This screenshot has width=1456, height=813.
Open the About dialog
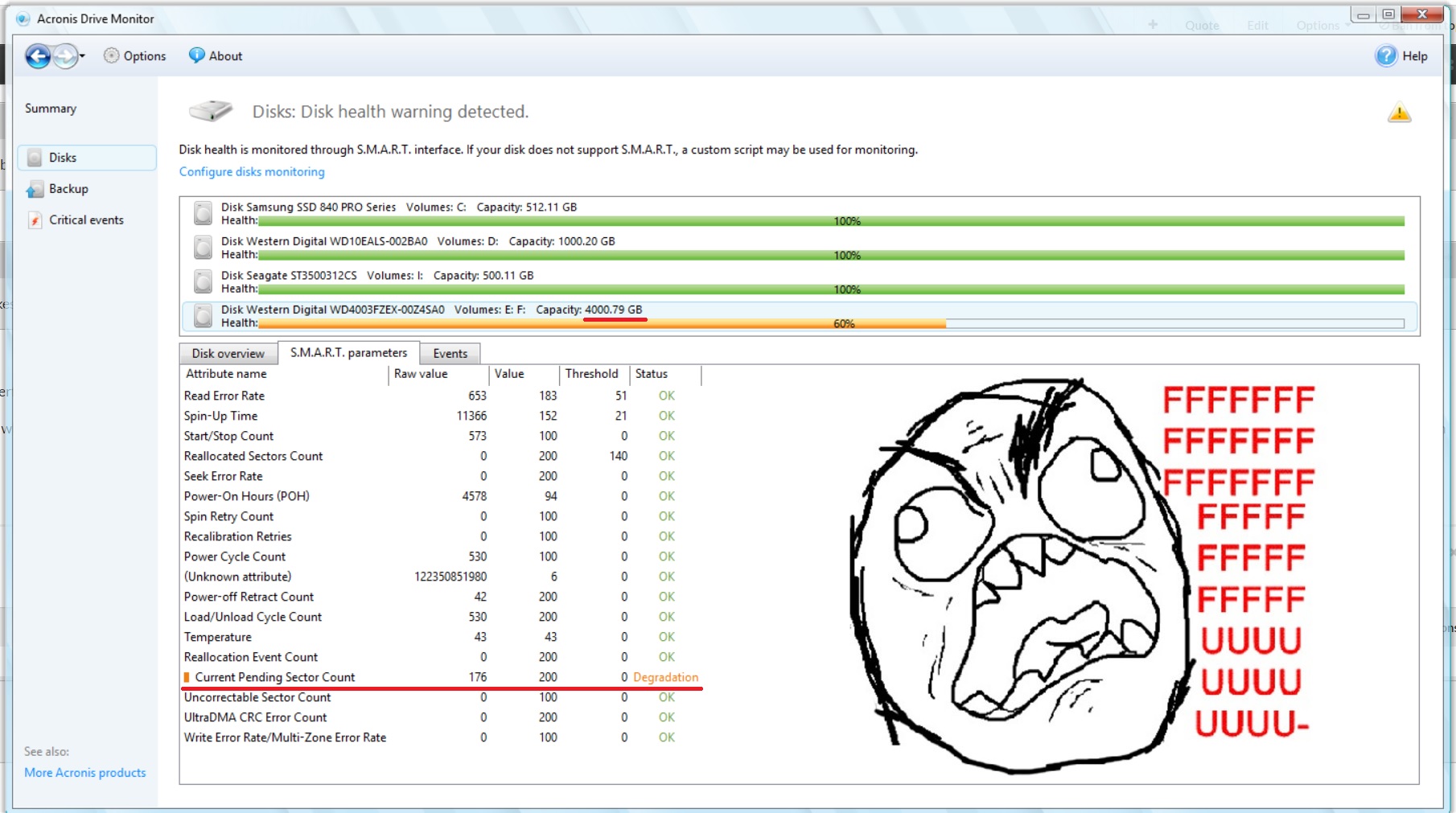point(216,56)
